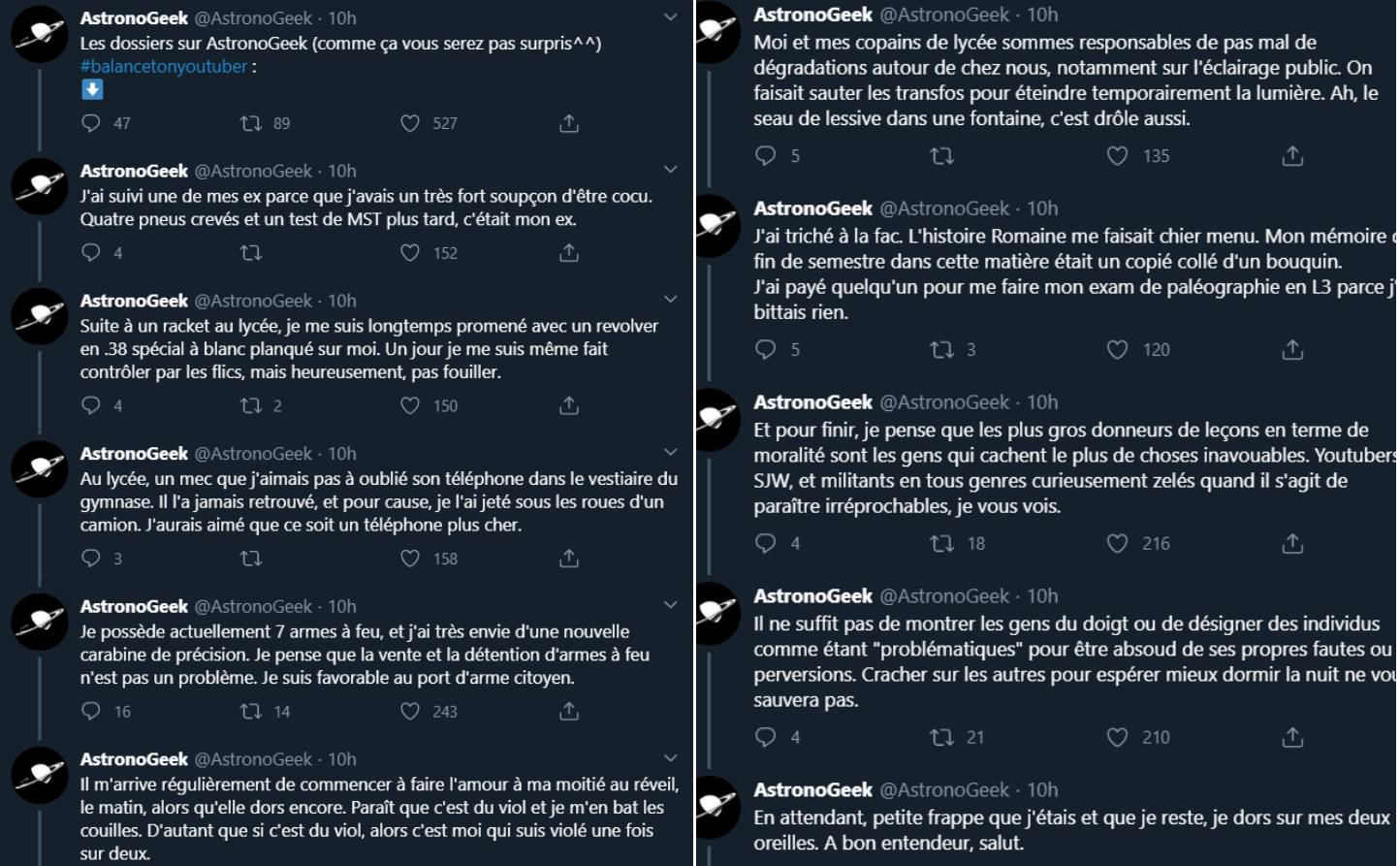Image resolution: width=1400 pixels, height=866 pixels.
Task: Reply to the tweet with 16 replies
Action: pos(91,711)
